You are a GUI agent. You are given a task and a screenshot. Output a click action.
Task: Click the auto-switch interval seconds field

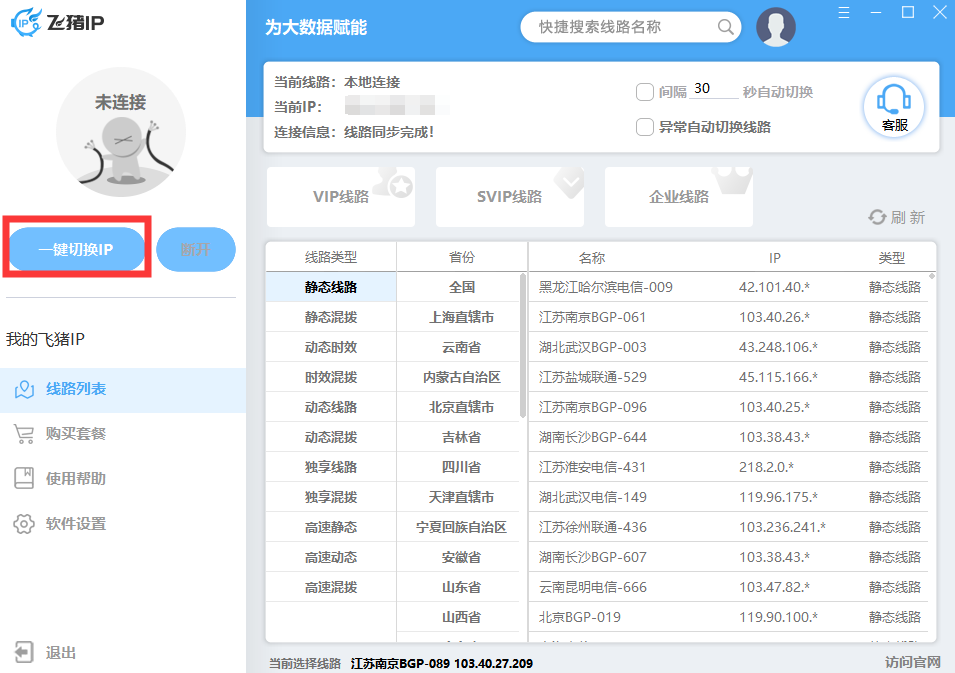coord(713,89)
